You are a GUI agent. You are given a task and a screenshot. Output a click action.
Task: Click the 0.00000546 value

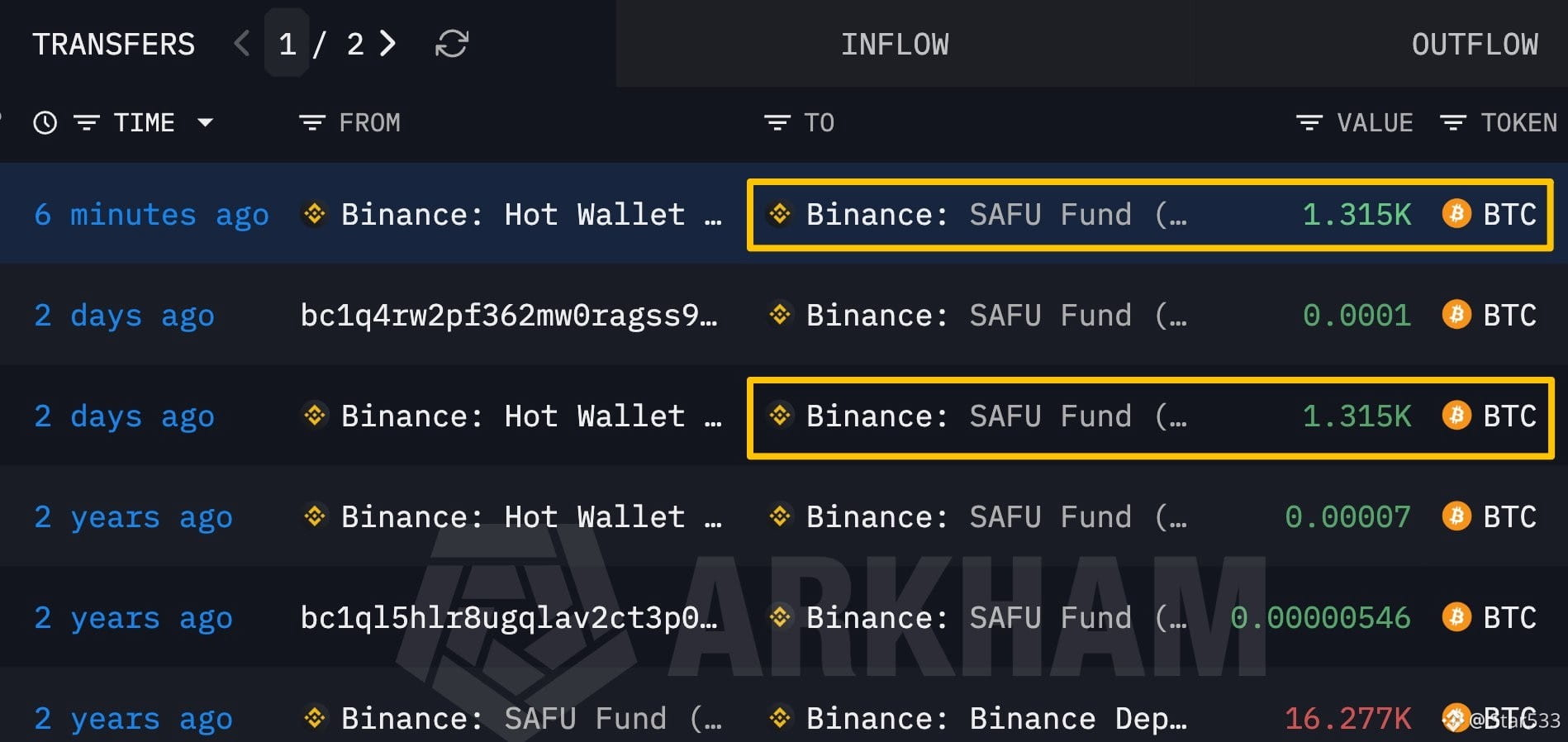tap(1320, 618)
